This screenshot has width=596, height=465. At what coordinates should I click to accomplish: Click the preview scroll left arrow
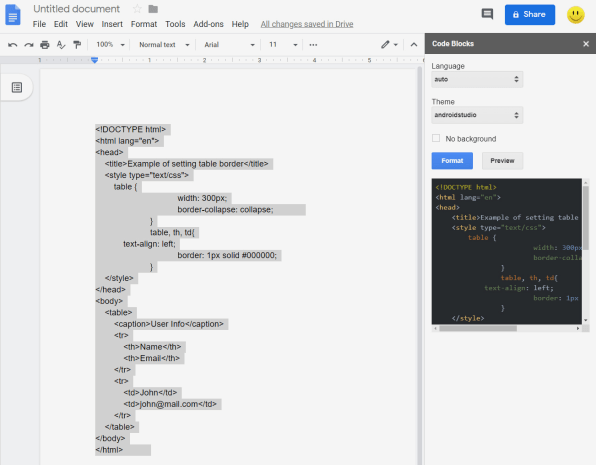pos(436,328)
